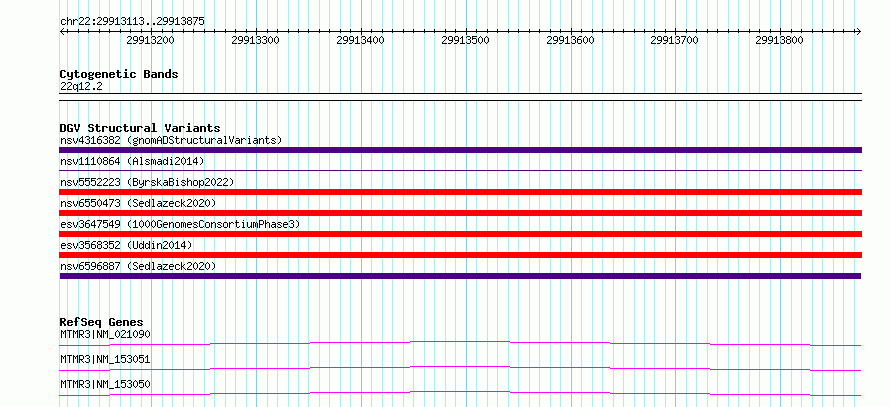
Task: Select the DGV Structural Variants track title
Action: tap(140, 128)
